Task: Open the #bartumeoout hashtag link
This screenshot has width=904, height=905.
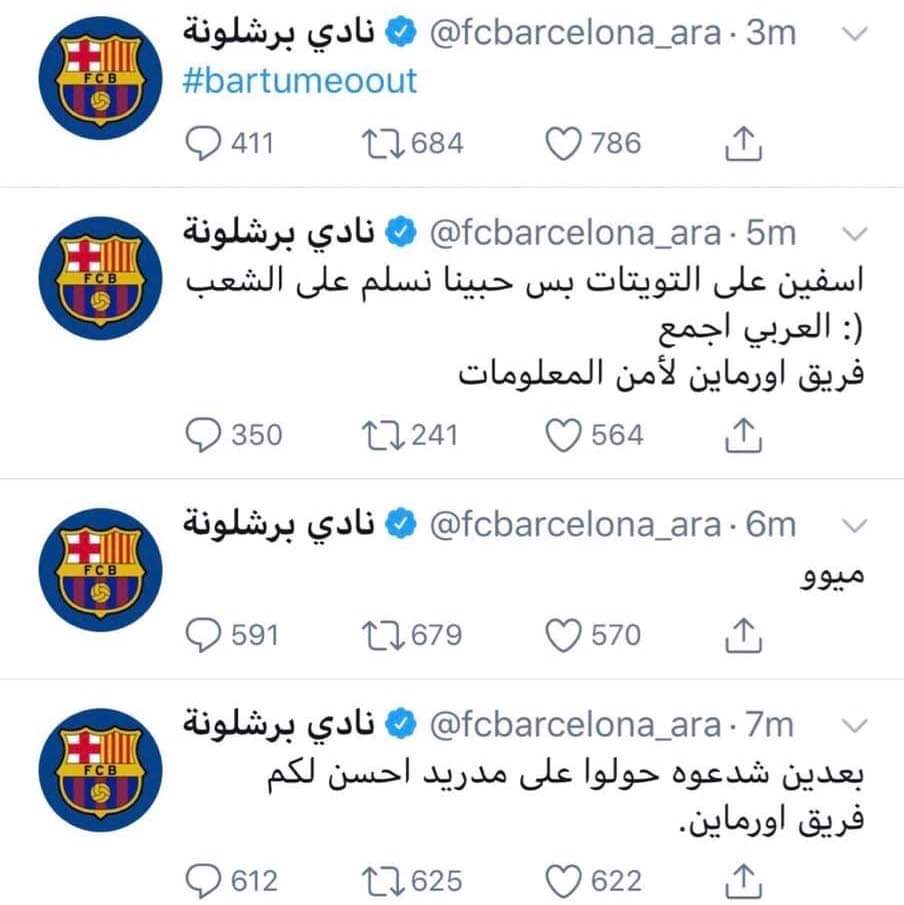Action: click(300, 81)
